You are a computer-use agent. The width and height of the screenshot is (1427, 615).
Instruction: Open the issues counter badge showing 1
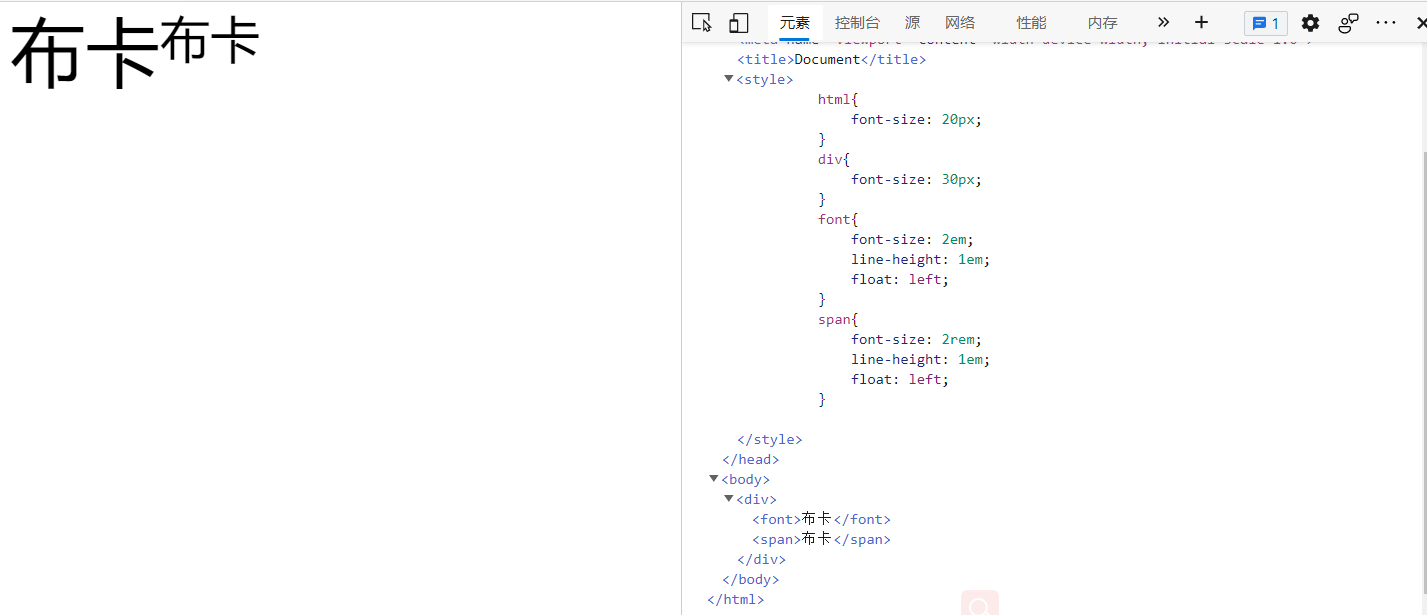[1265, 23]
